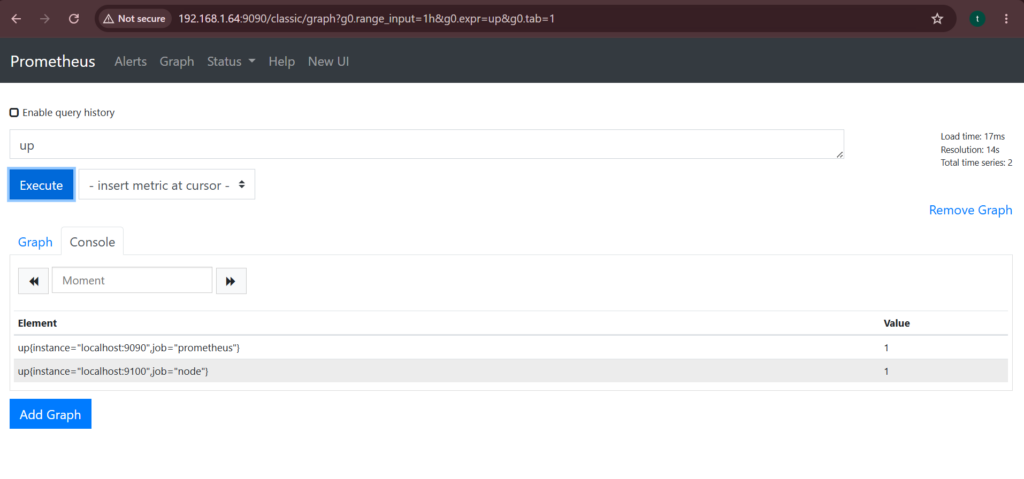Click the Load time: 17ms stat
1024x479 pixels.
(x=972, y=137)
